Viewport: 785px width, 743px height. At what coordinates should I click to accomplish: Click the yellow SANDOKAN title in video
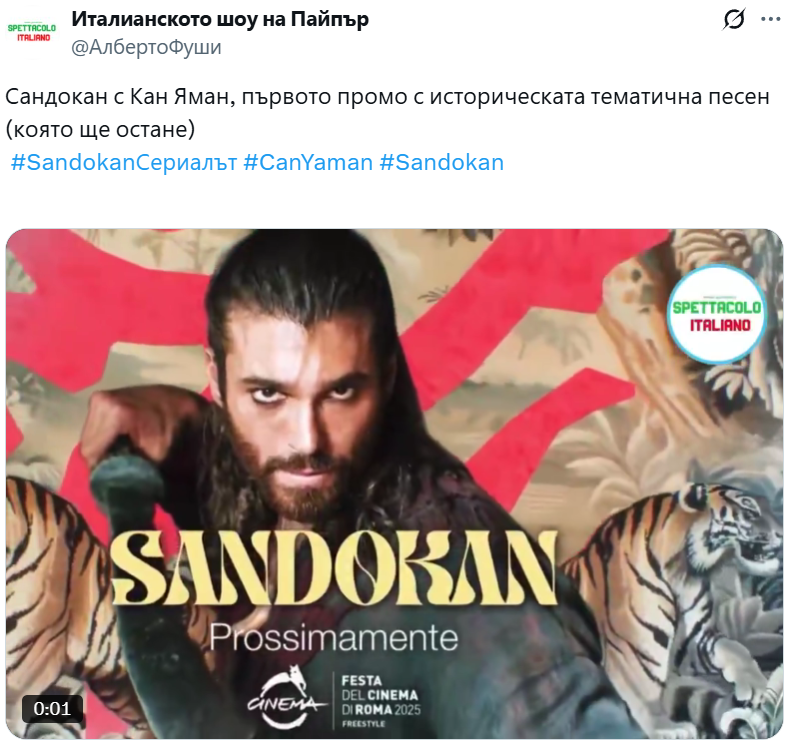334,568
